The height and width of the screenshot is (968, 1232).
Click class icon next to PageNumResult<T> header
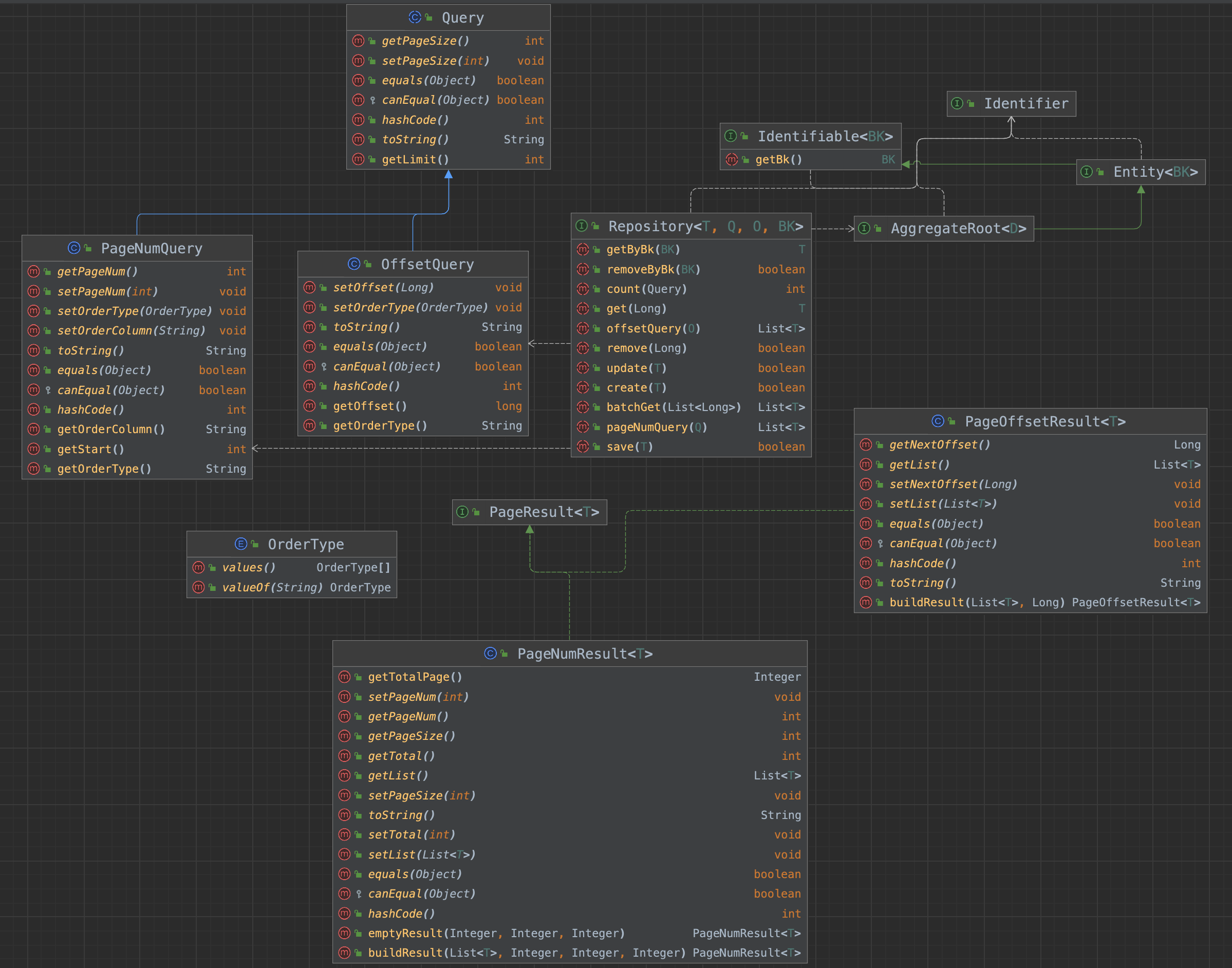click(x=490, y=654)
